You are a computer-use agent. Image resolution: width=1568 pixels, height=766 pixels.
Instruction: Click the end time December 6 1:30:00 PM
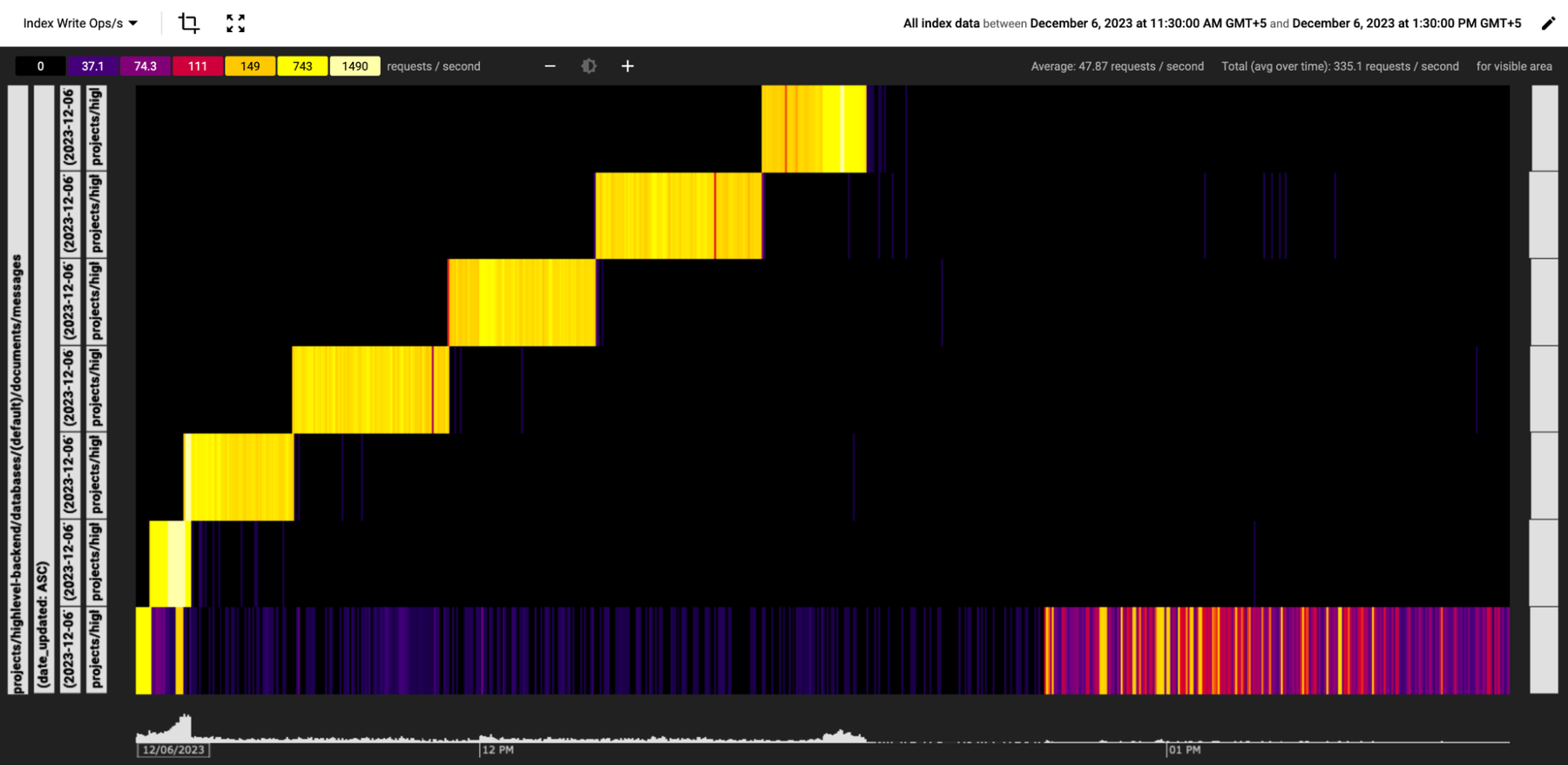click(1407, 24)
